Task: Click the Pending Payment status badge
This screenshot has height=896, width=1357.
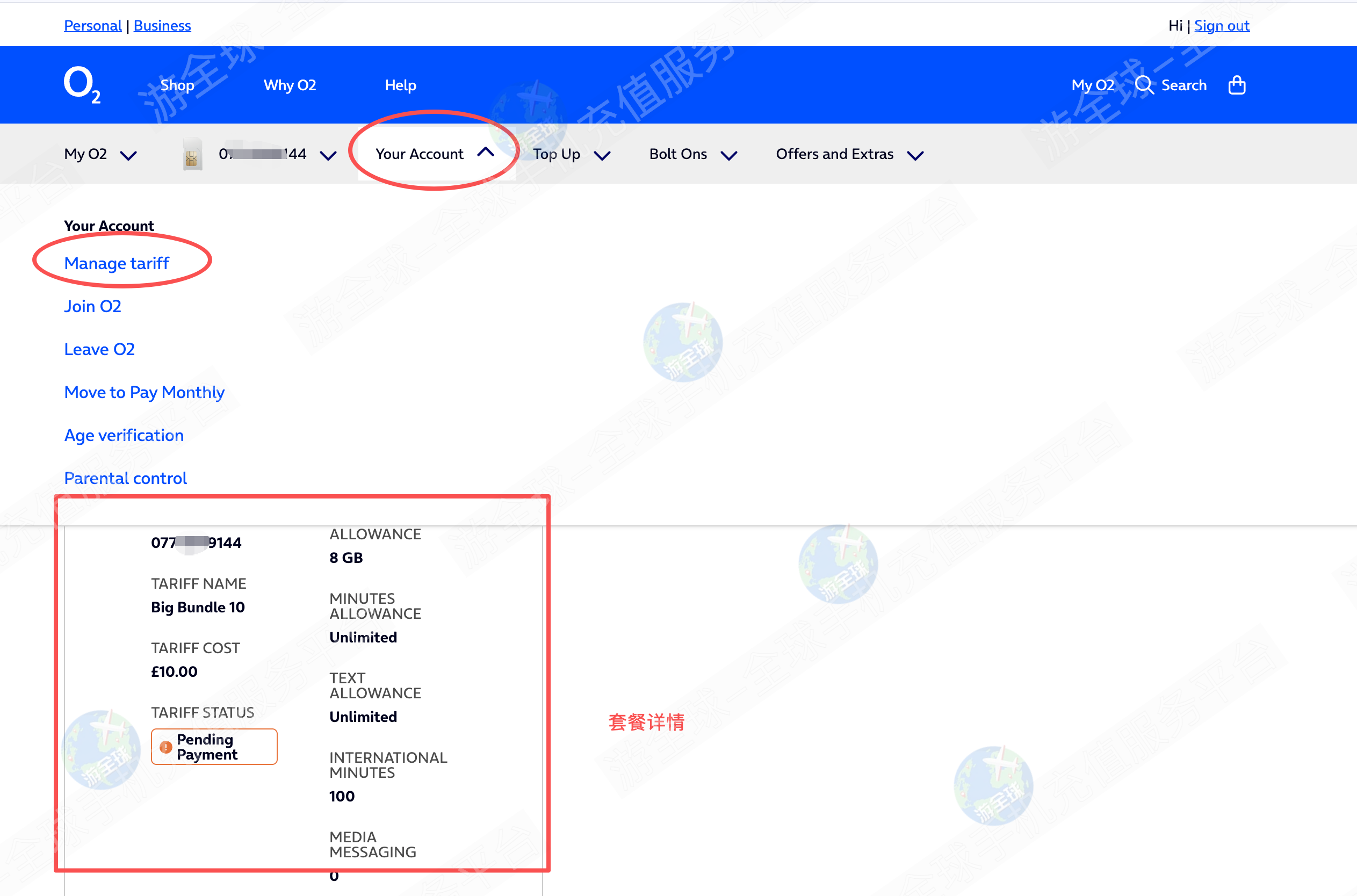Action: 214,747
